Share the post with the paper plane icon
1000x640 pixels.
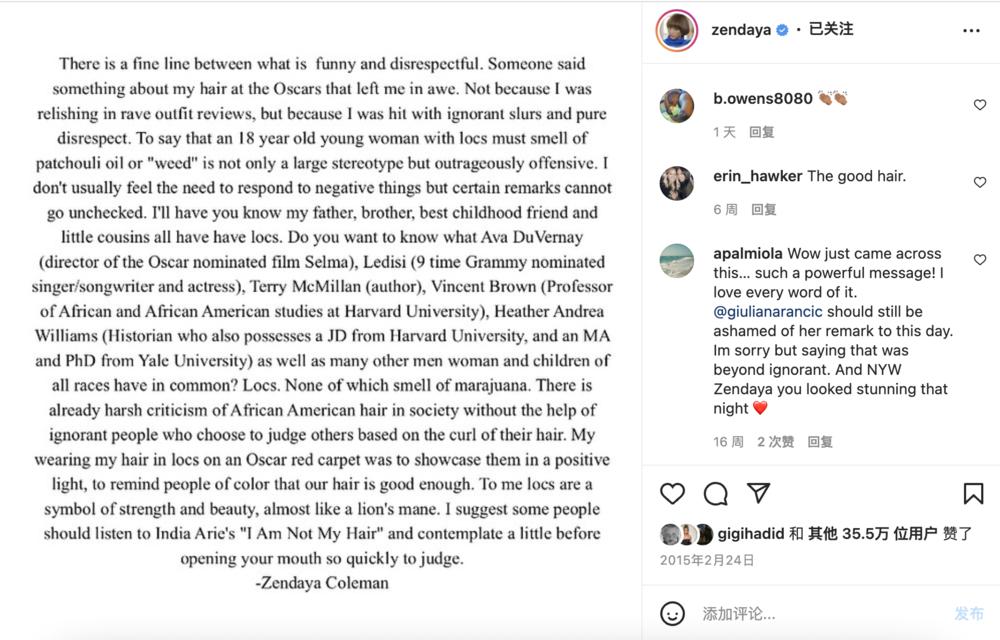[759, 493]
